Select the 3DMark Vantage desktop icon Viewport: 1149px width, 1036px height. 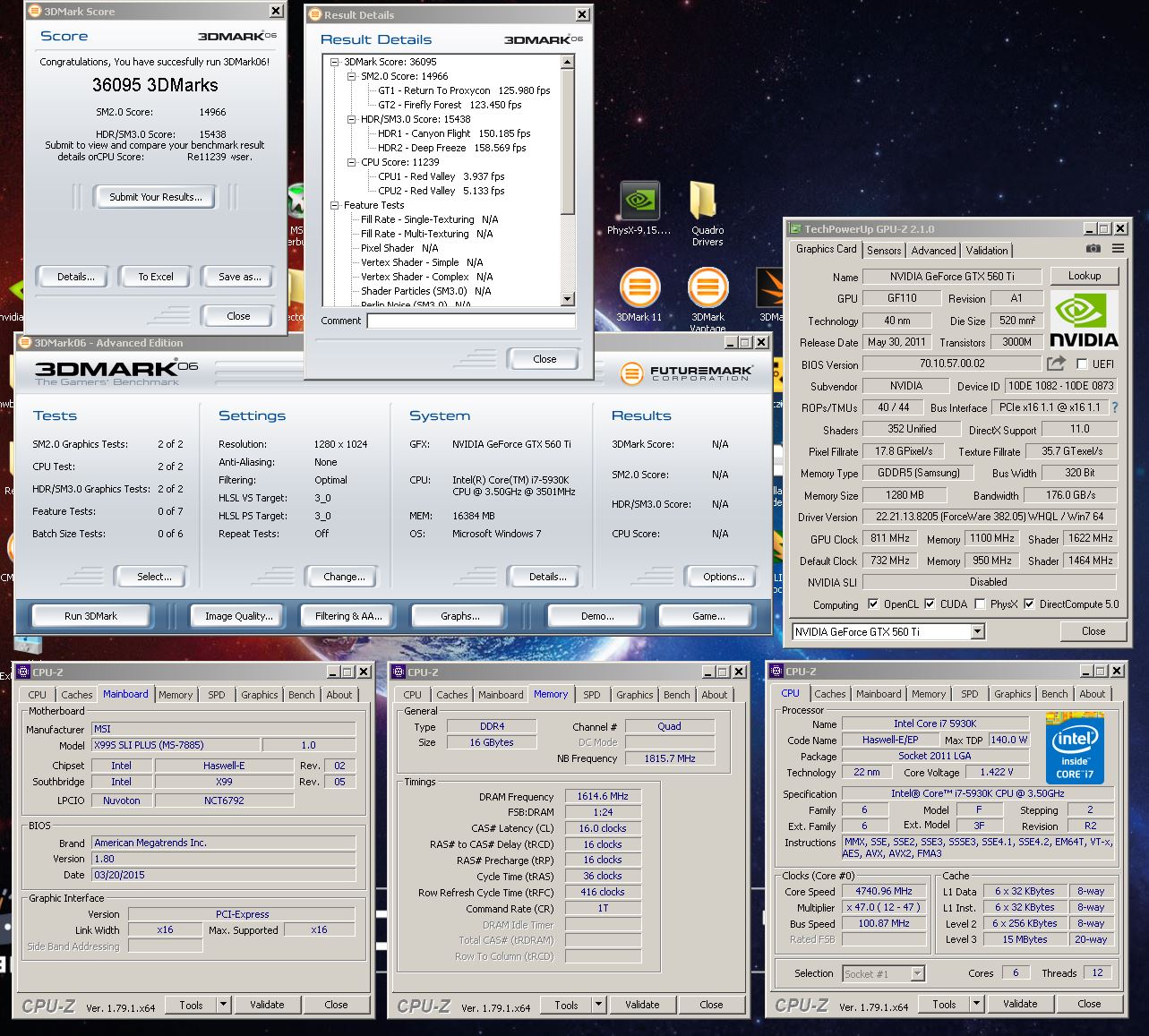point(707,298)
